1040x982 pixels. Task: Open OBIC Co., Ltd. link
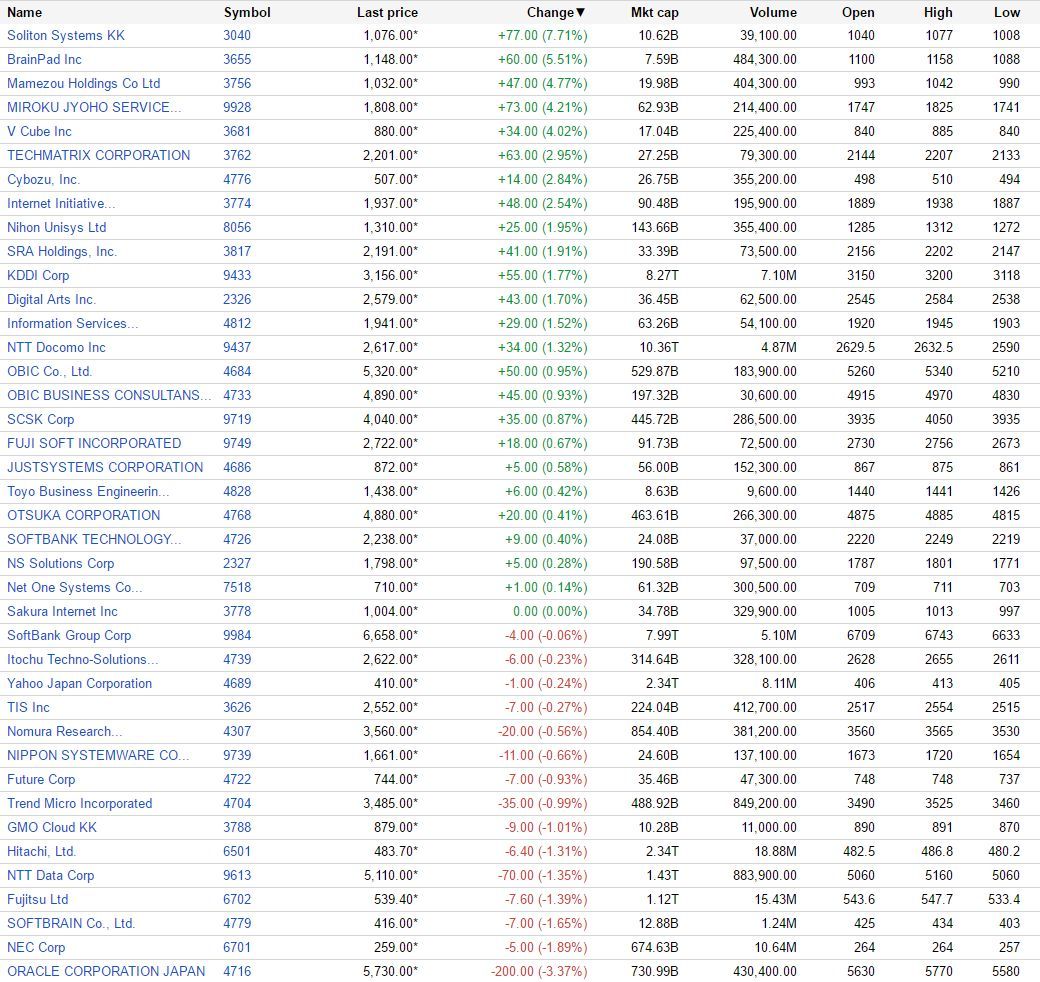coord(49,371)
